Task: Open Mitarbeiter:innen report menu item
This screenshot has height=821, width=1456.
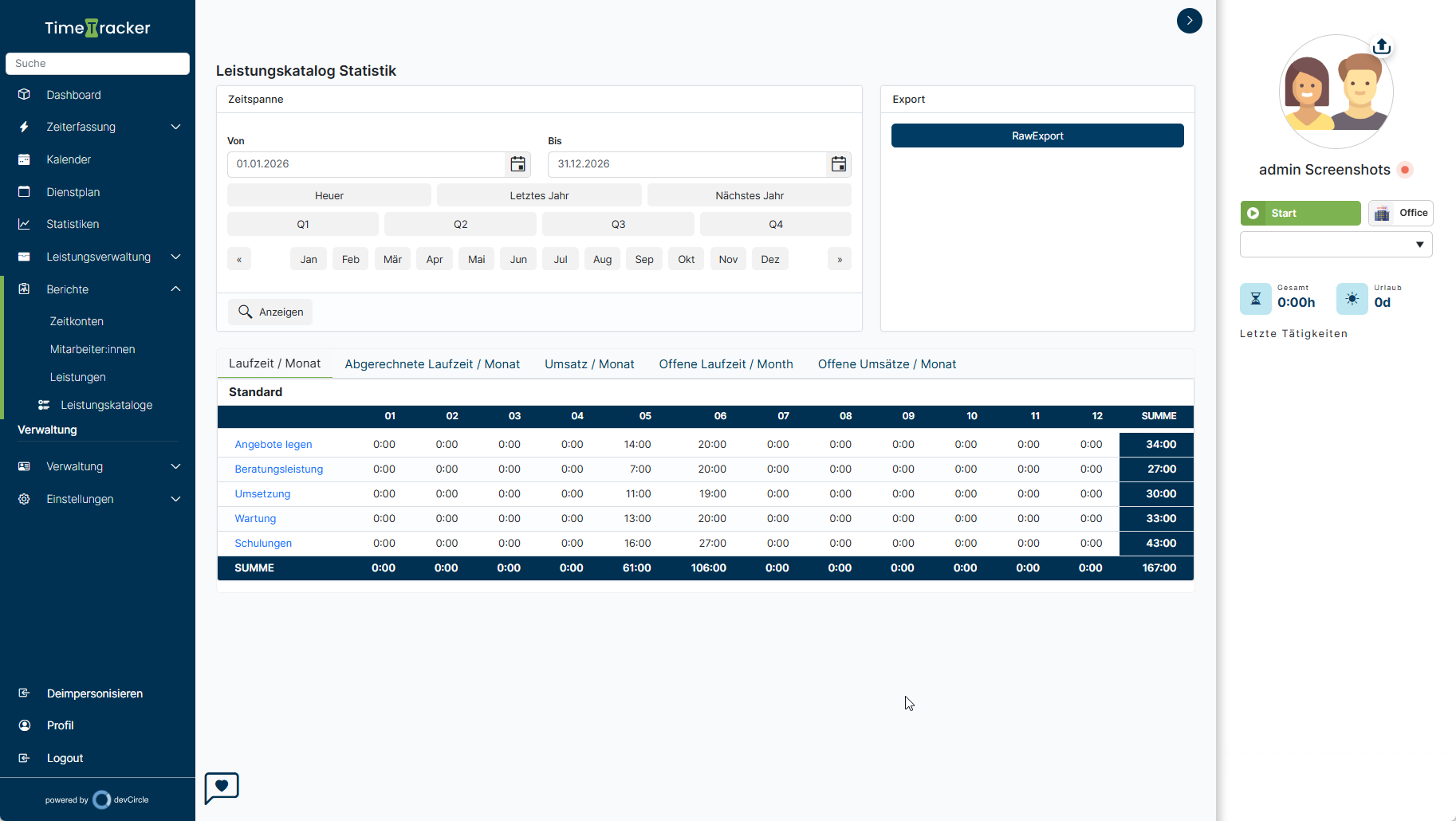Action: tap(92, 349)
